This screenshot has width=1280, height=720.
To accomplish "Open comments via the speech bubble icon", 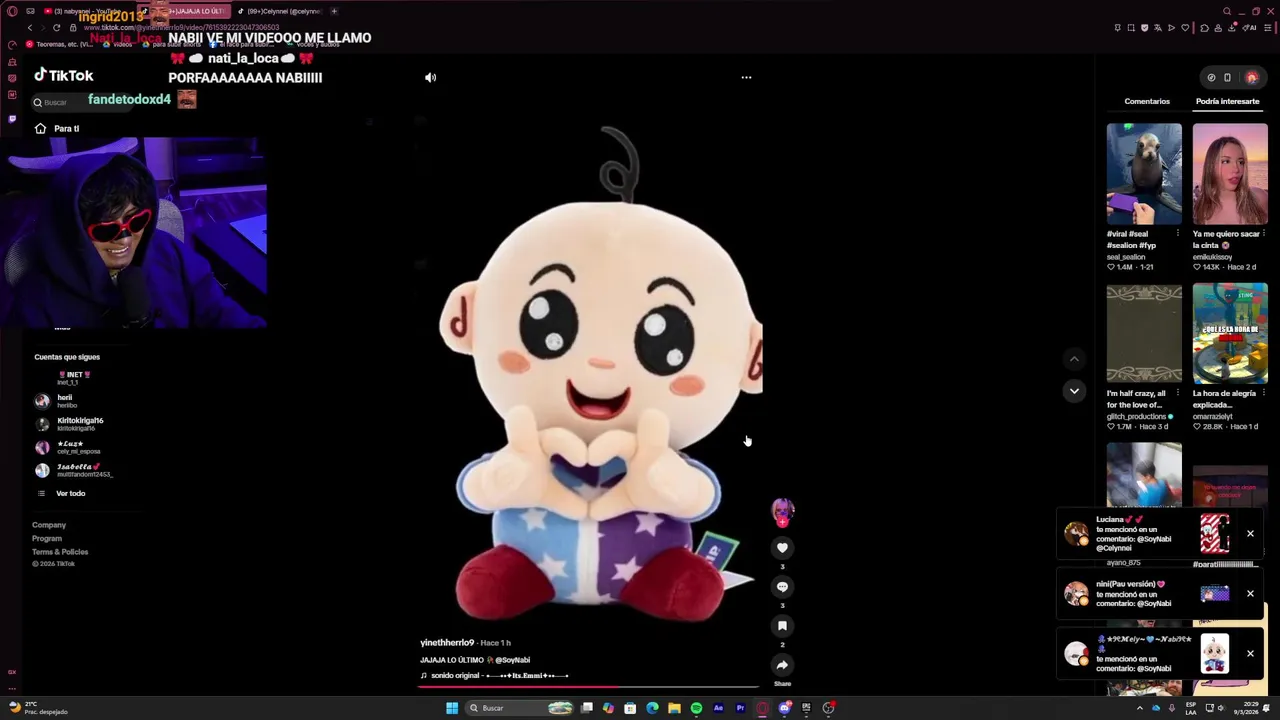I will (782, 586).
